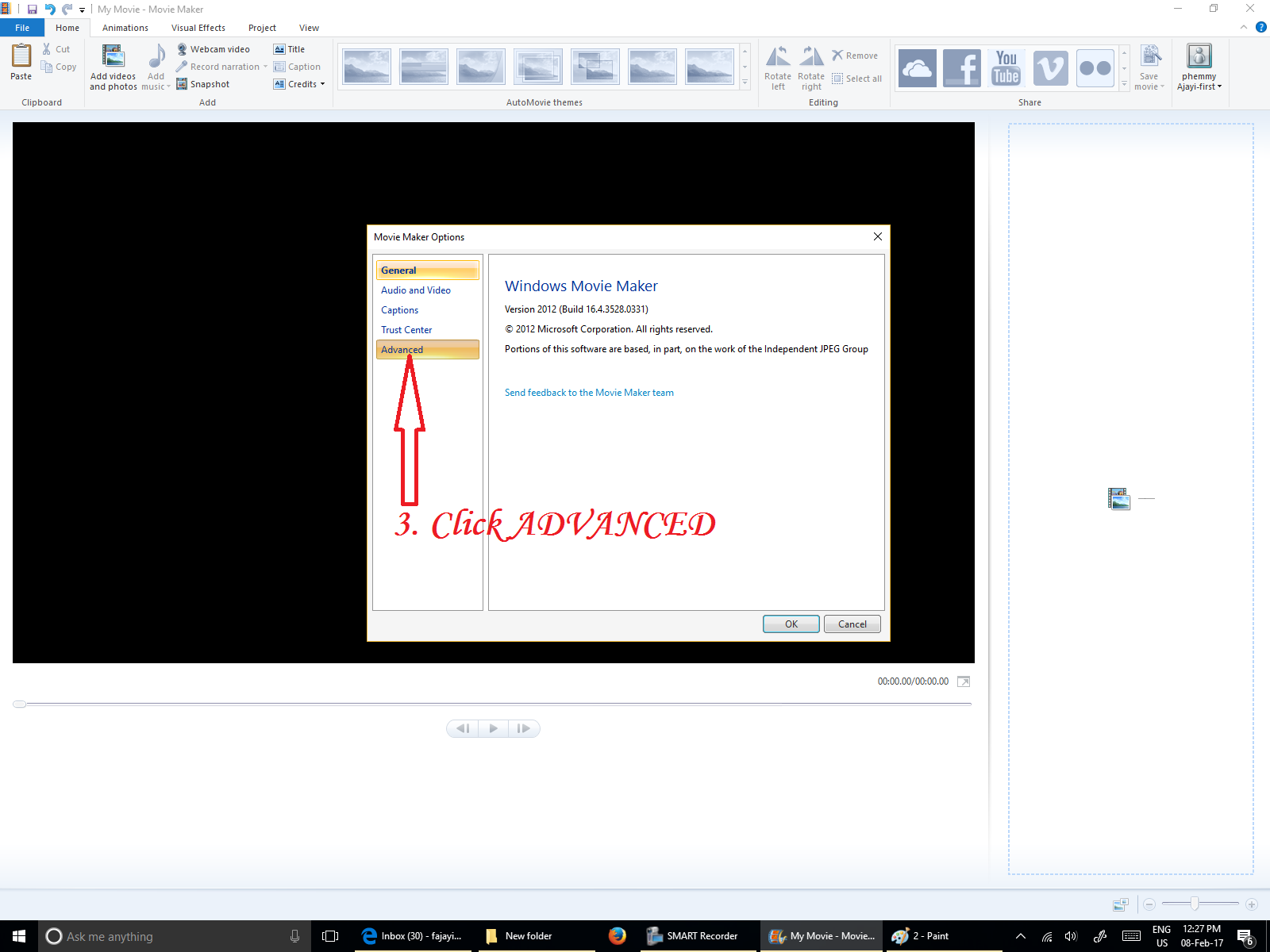This screenshot has width=1270, height=952.
Task: Share the movie to Facebook
Action: pos(961,68)
